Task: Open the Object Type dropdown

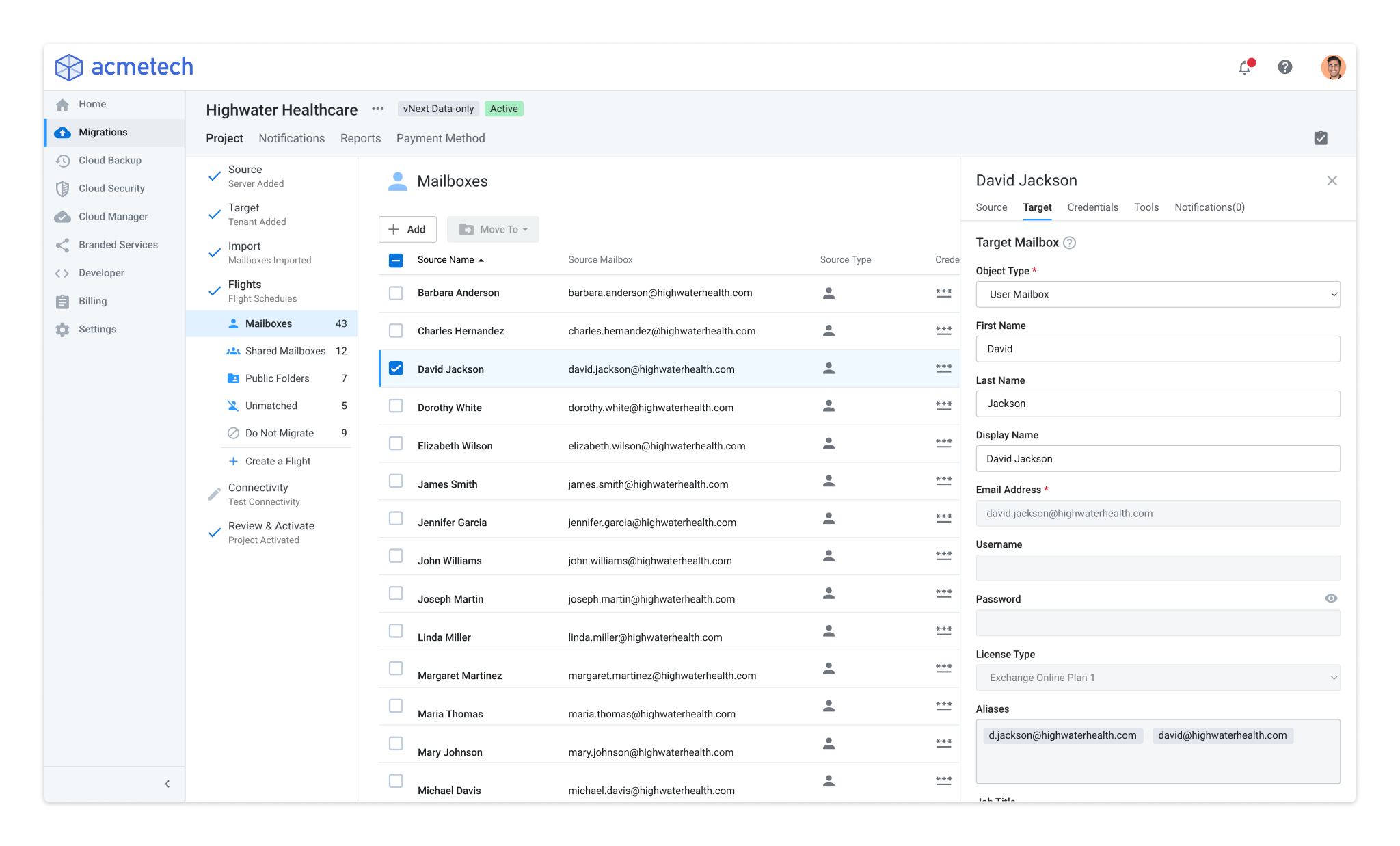Action: [x=1157, y=294]
